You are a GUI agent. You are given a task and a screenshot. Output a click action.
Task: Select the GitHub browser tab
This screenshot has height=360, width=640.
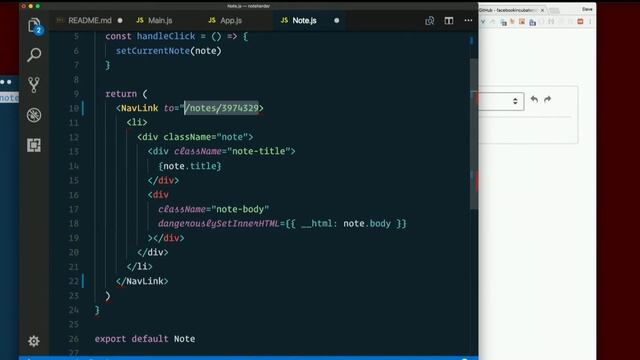(508, 10)
